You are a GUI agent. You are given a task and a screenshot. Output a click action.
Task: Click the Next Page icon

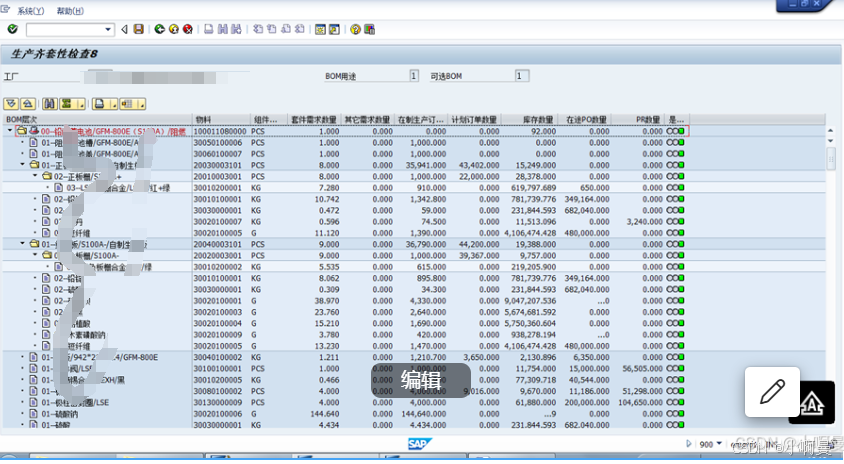286,29
